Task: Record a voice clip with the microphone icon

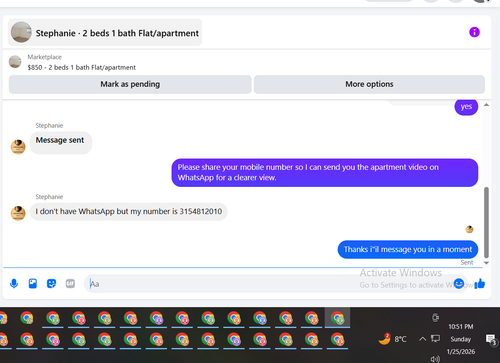Action: click(14, 284)
